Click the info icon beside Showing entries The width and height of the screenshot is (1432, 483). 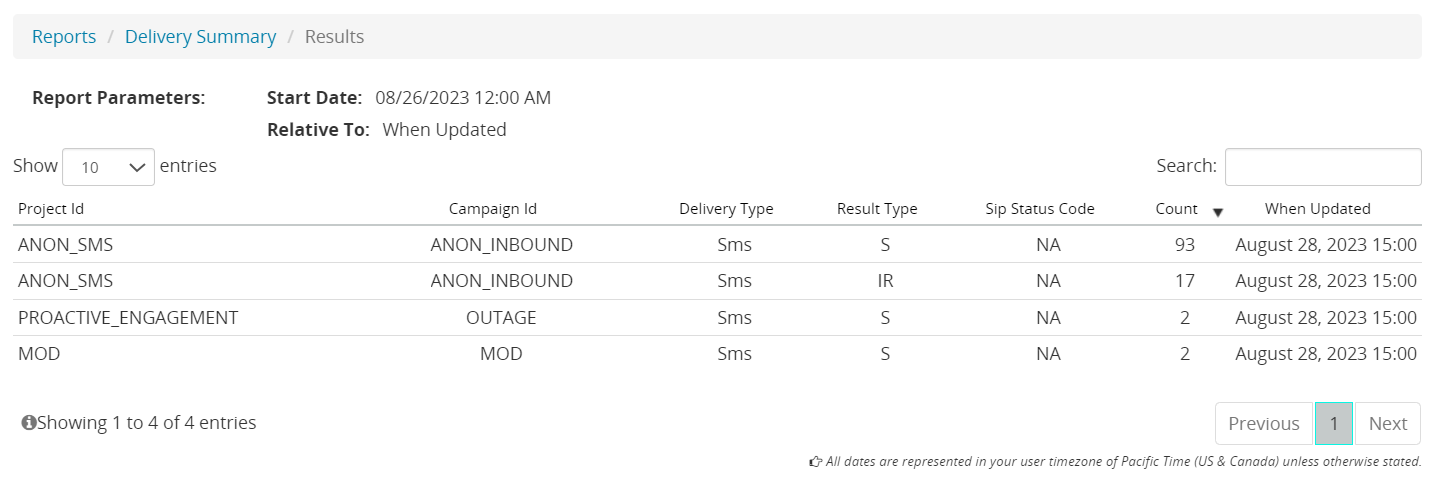tap(28, 423)
